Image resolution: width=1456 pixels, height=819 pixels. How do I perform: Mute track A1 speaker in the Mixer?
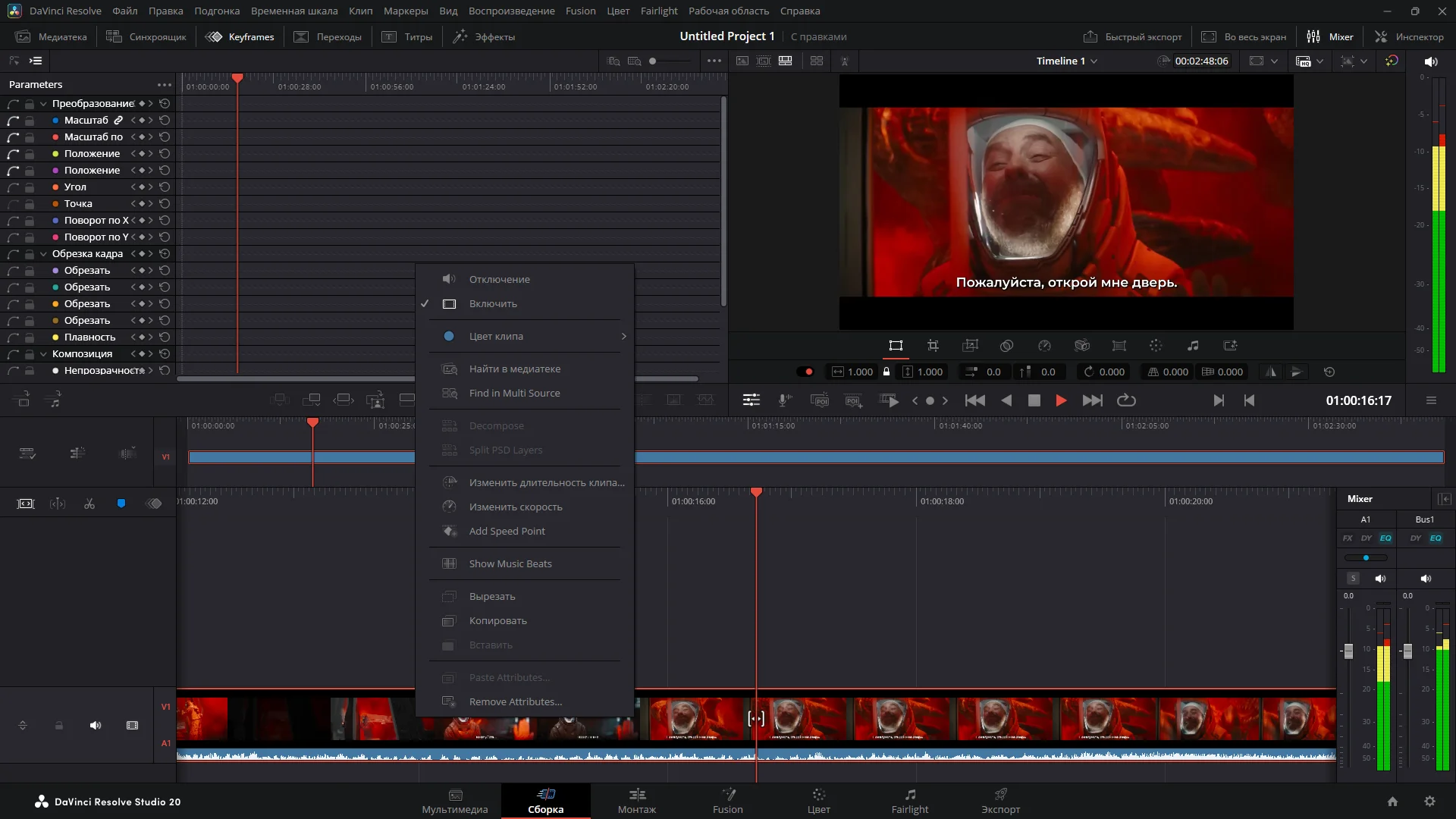(1380, 579)
